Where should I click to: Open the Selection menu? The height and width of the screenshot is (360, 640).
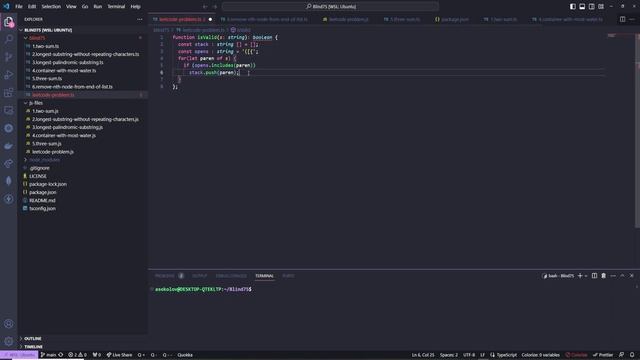point(51,7)
